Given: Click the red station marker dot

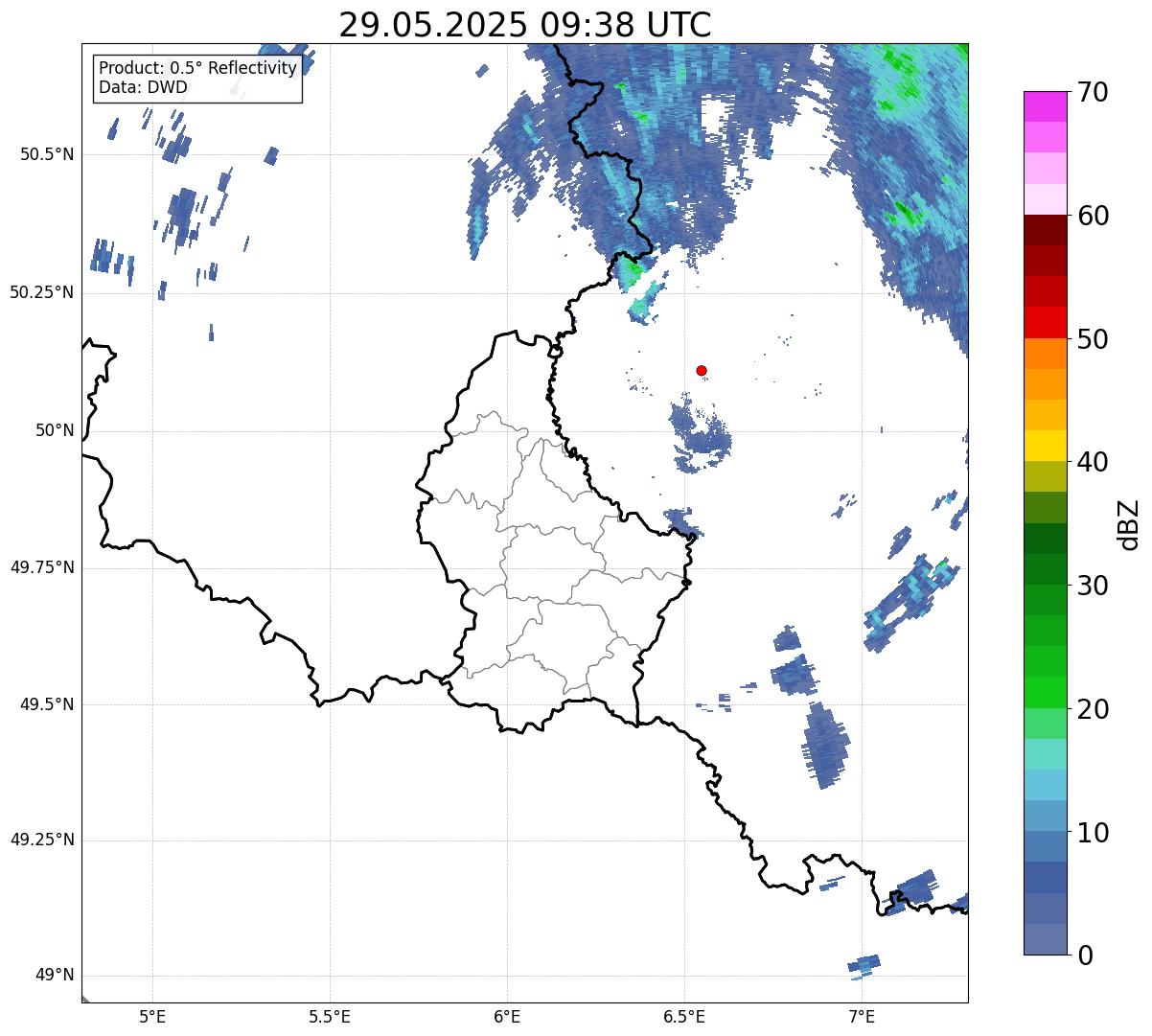Looking at the screenshot, I should 702,370.
